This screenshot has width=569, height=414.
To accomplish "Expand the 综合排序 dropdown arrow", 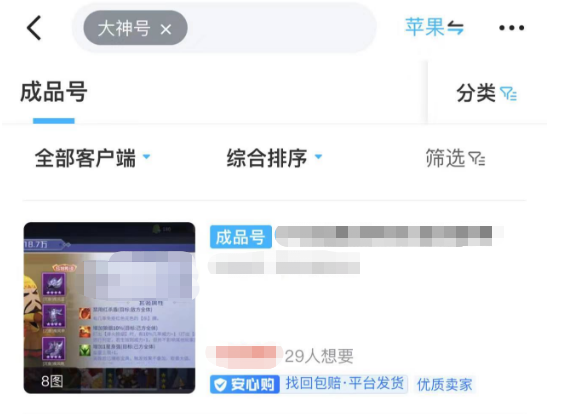I will coord(318,157).
